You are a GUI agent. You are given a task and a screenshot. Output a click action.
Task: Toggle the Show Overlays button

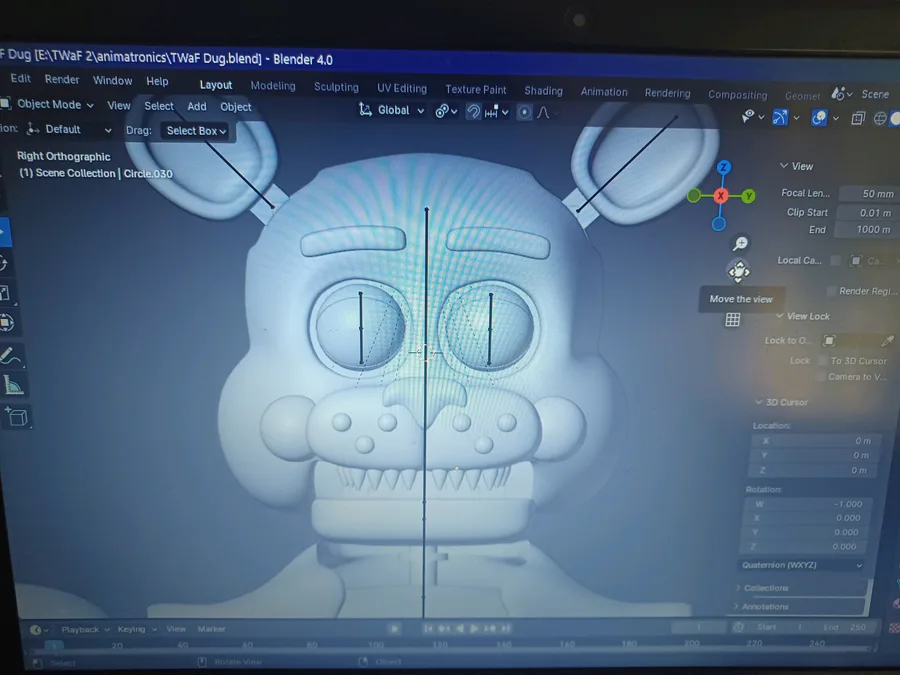pyautogui.click(x=819, y=118)
